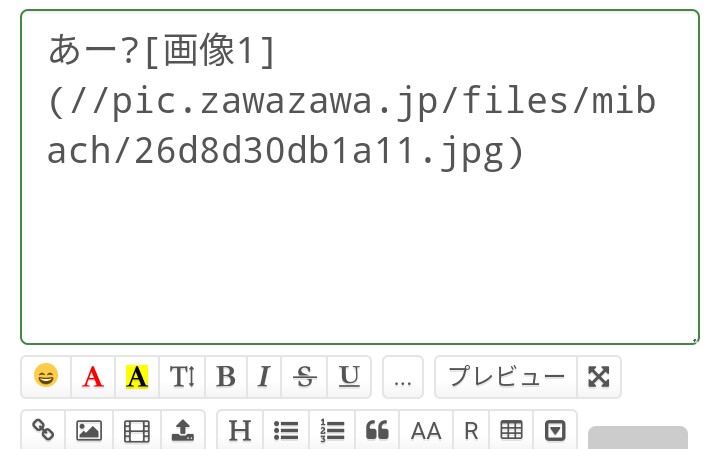Open text size T icon
720x449 pixels.
click(x=182, y=376)
